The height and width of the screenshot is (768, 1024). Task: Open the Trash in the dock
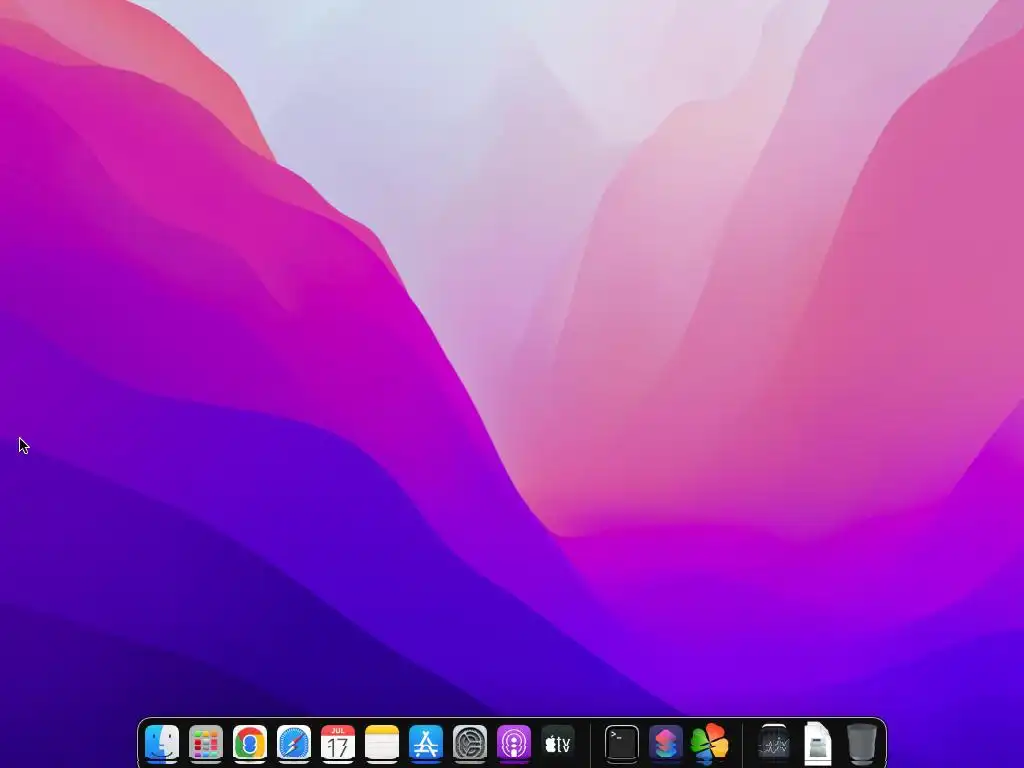coord(861,743)
